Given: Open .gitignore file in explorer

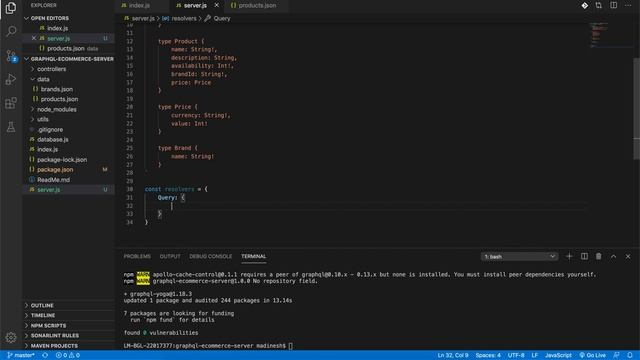Looking at the screenshot, I should click(50, 129).
